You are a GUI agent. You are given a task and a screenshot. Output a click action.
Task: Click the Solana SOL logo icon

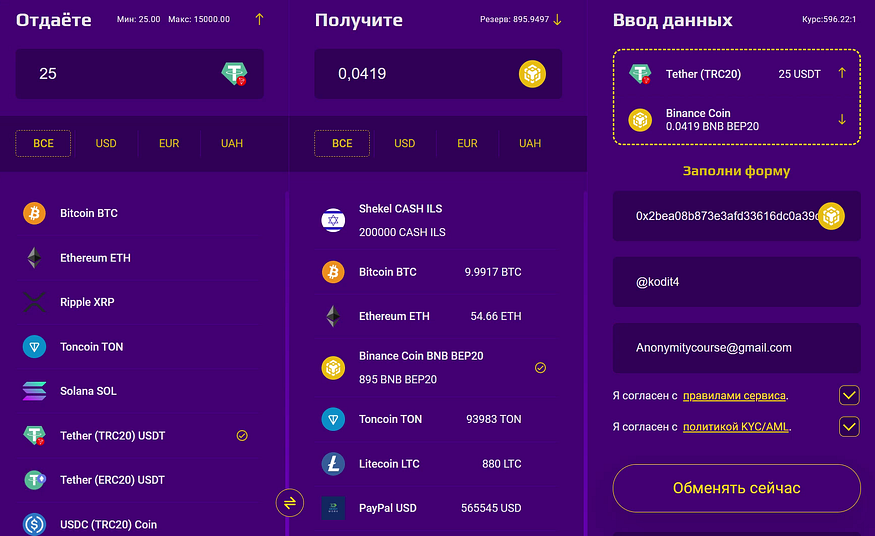34,391
